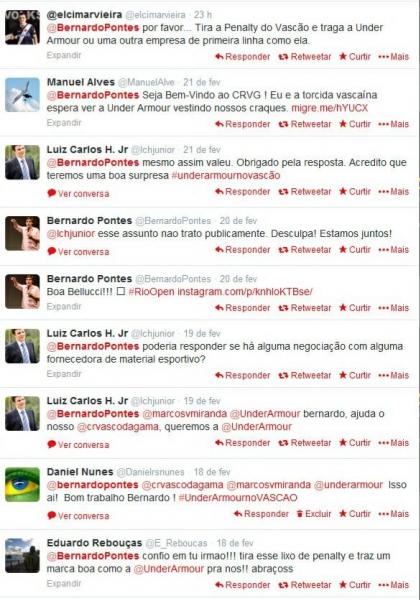Reply to @elcimarvieira's tweet

(x=243, y=57)
